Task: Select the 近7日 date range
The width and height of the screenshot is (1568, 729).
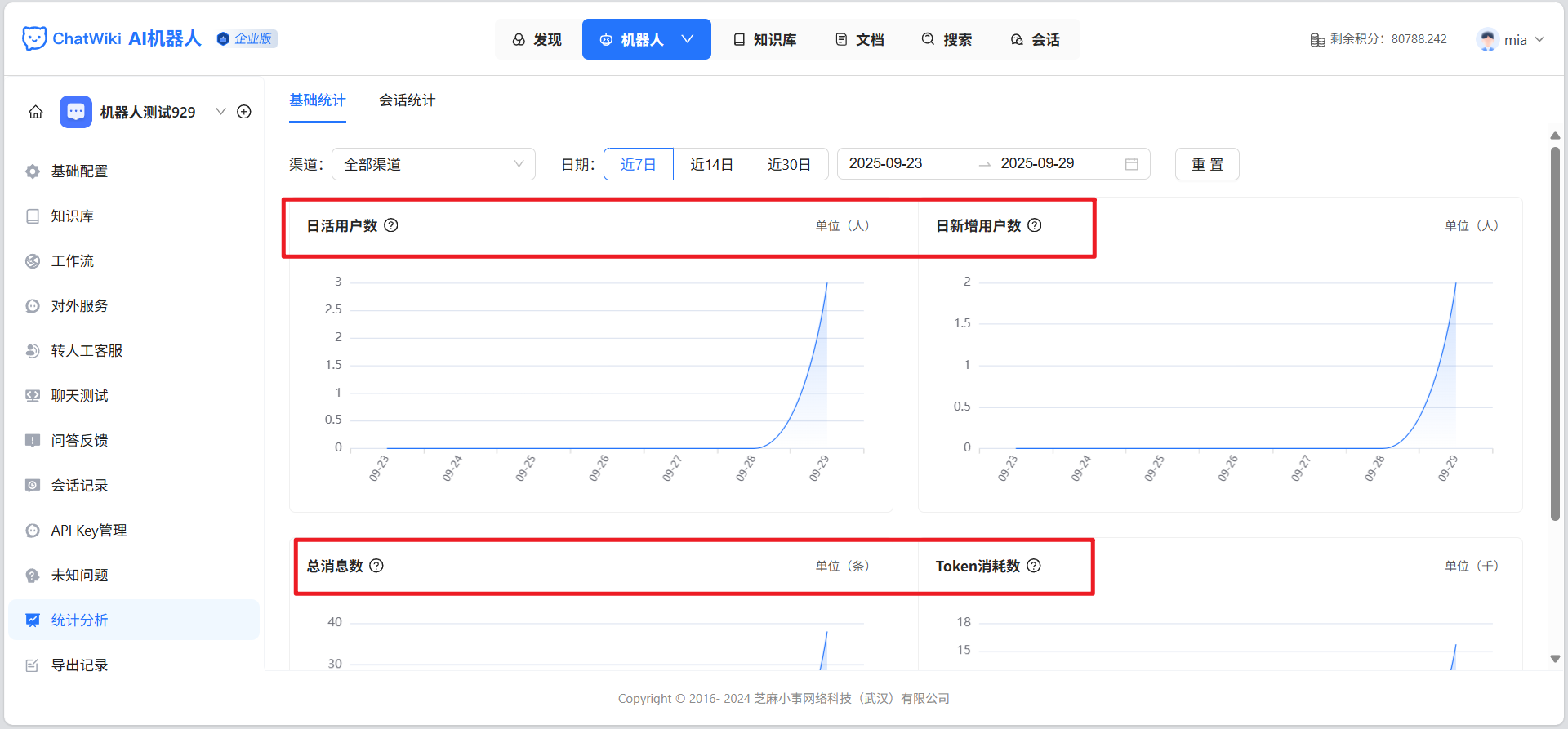Action: [639, 164]
